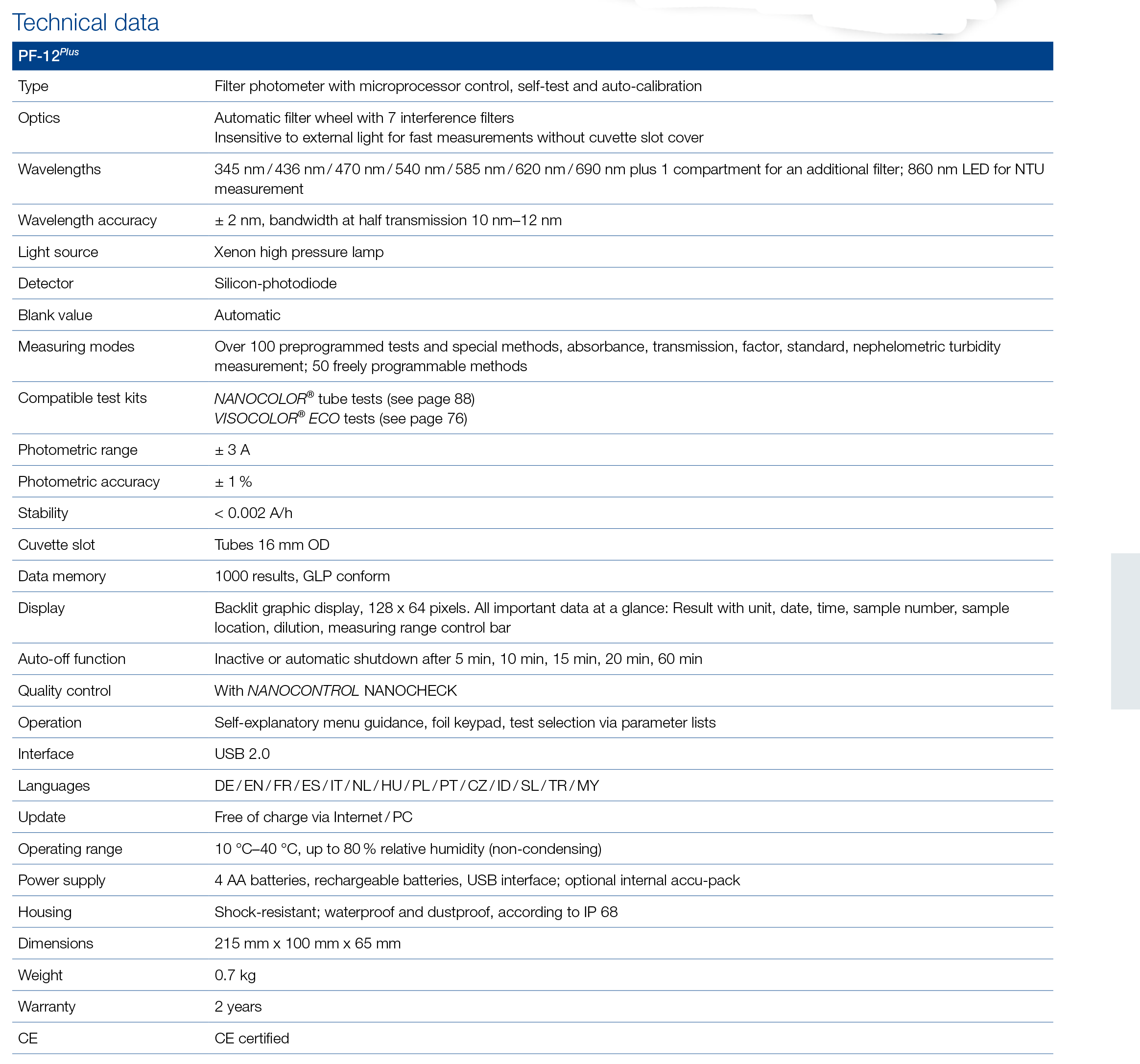Click the 'Quality control' label
The height and width of the screenshot is (1064, 1140).
[64, 691]
